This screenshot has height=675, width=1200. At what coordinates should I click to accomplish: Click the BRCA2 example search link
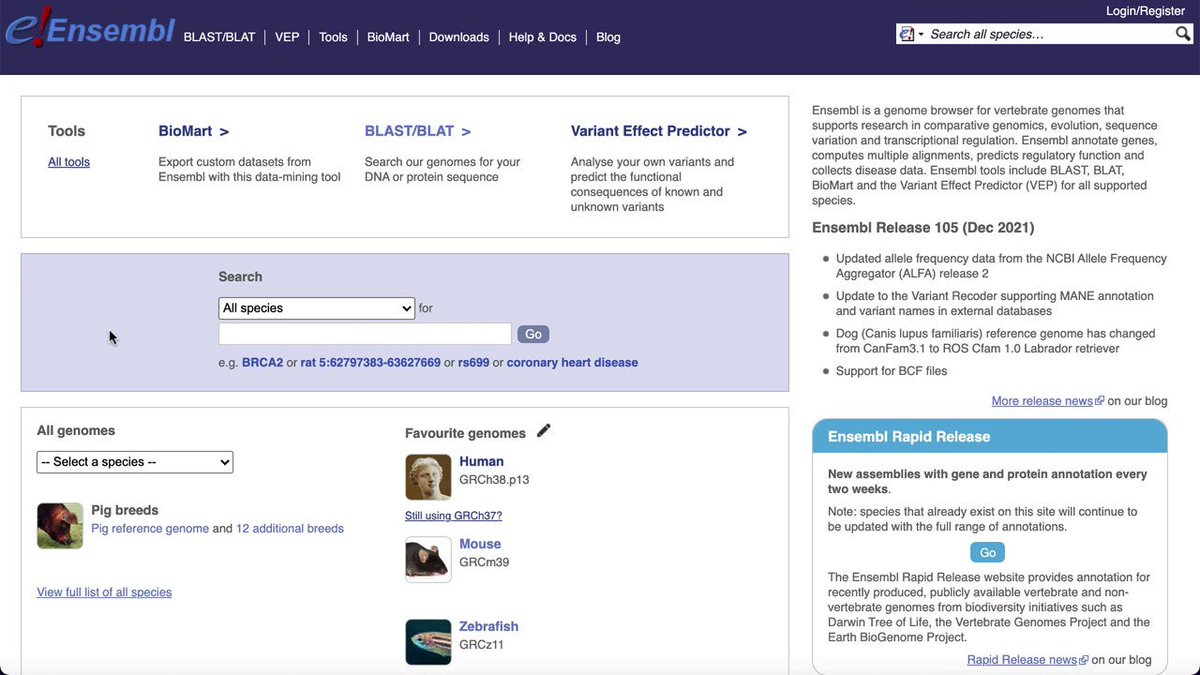tap(263, 362)
